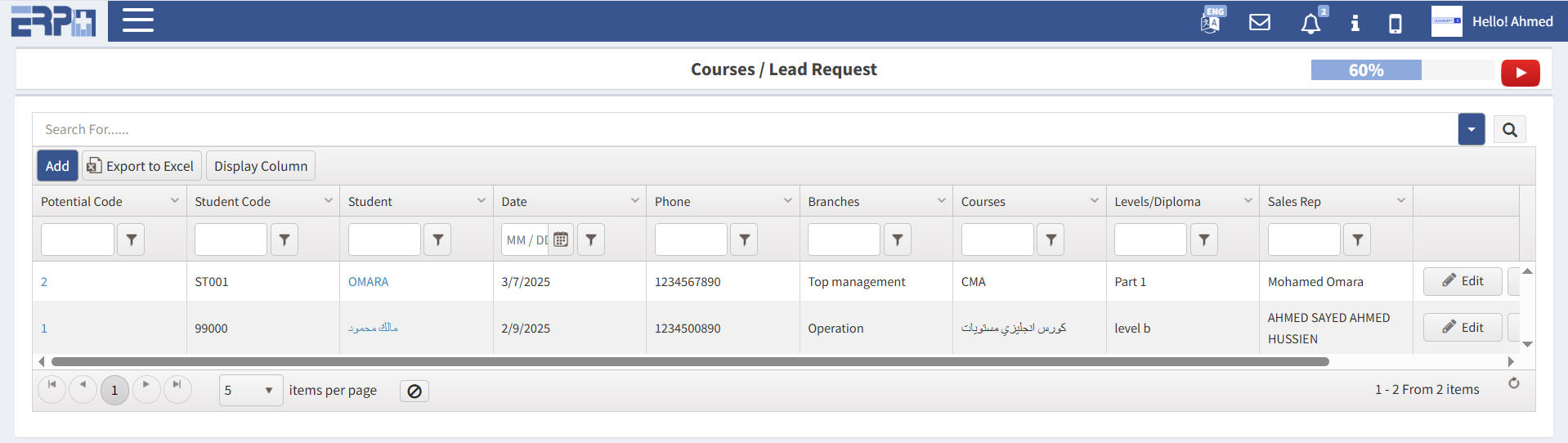The width and height of the screenshot is (1568, 443).
Task: Play the YouTube tutorial video button
Action: (x=1520, y=73)
